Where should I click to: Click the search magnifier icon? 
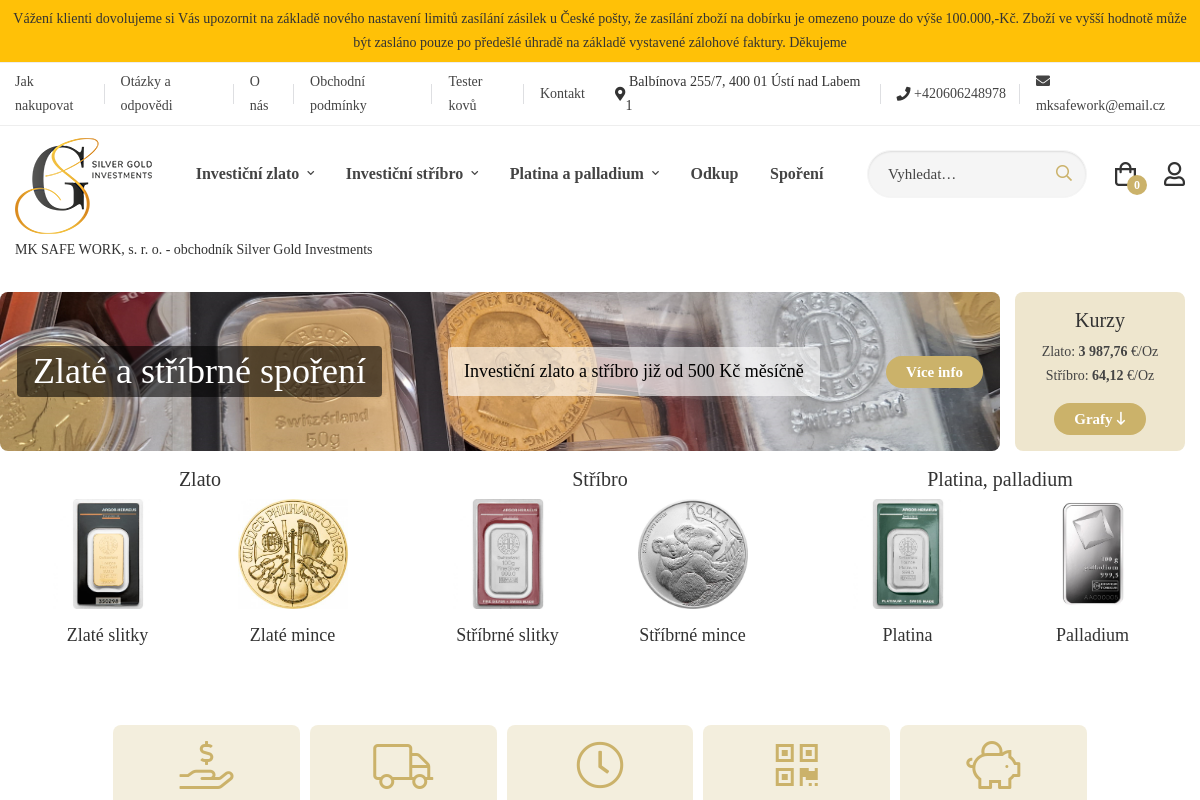coord(1064,173)
